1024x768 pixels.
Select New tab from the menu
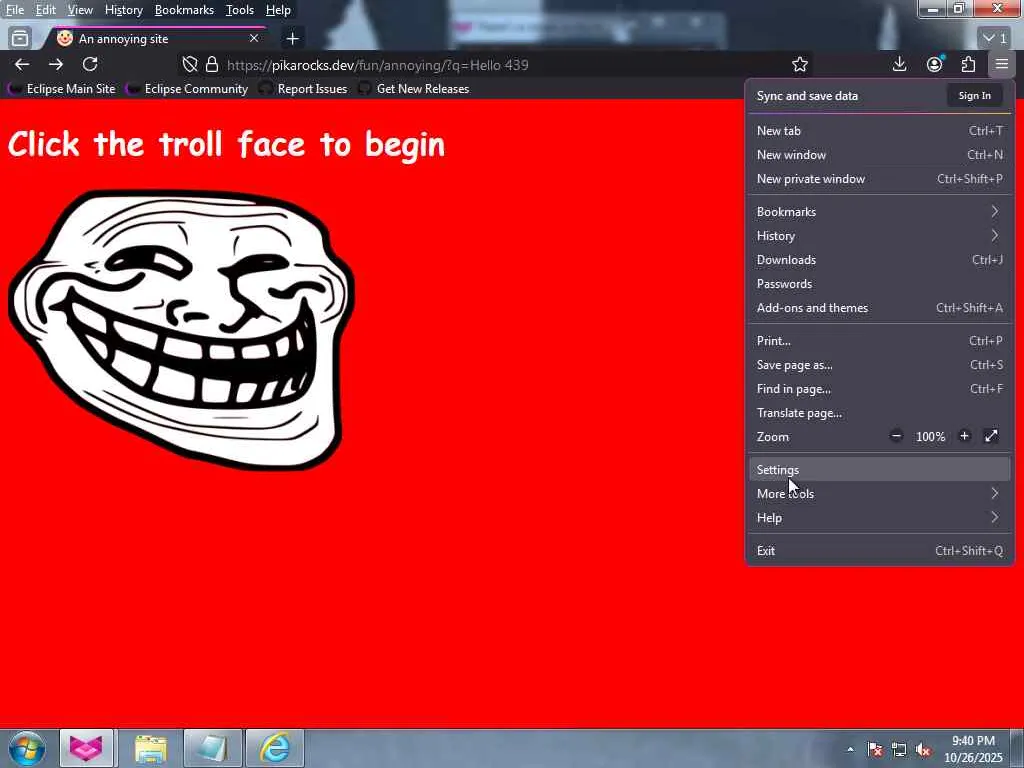coord(879,131)
